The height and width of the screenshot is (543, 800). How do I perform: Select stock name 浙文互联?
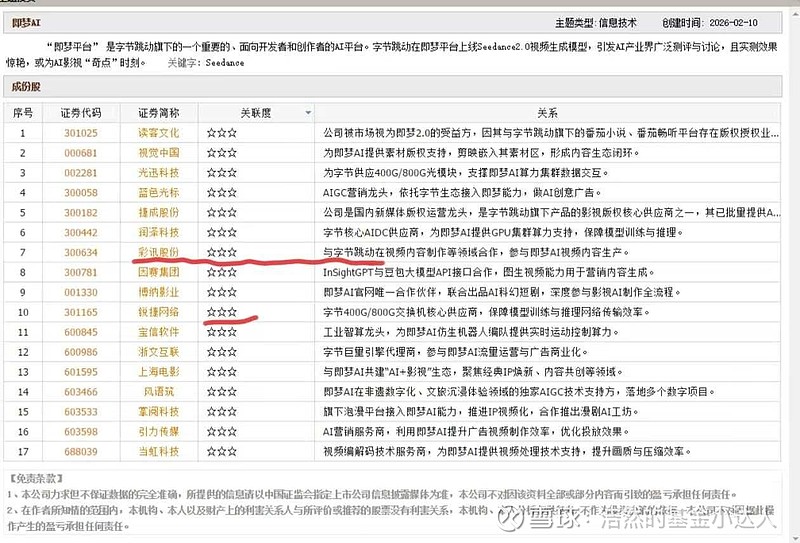[159, 352]
